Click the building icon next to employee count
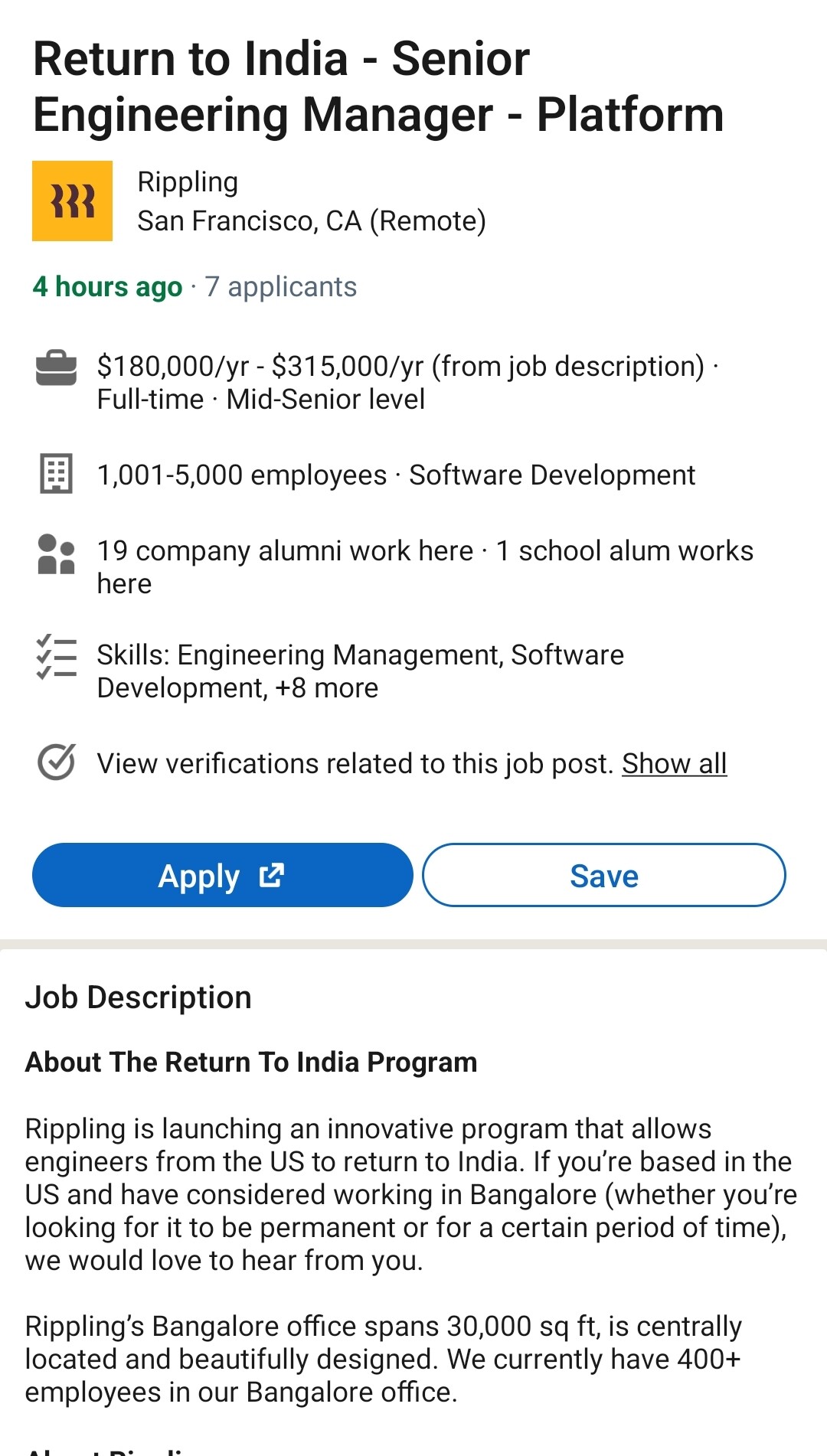The width and height of the screenshot is (827, 1456). pos(55,476)
